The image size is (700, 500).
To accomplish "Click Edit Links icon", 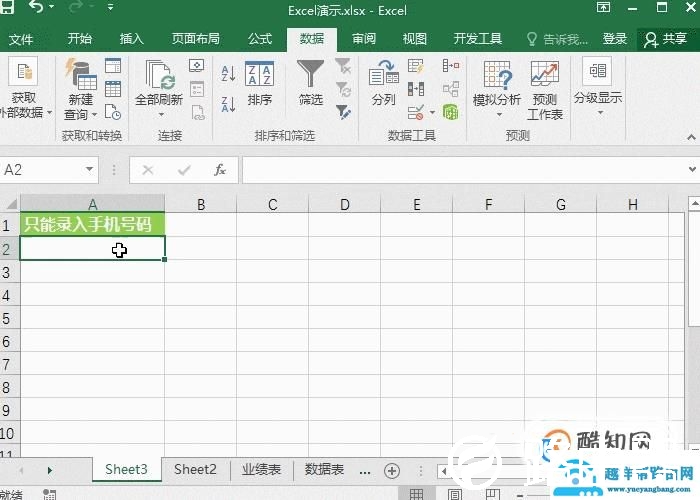I will [198, 112].
